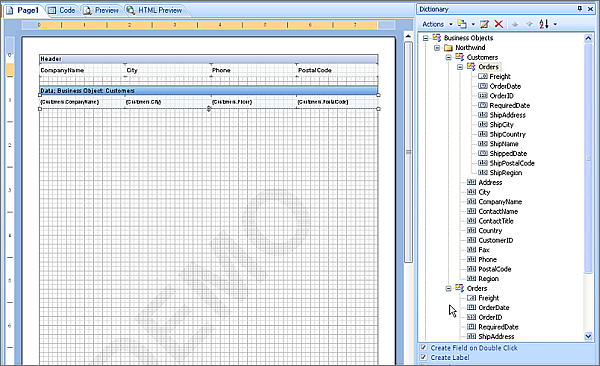Collapse the Northwind folder node
This screenshot has height=366, width=600.
point(437,48)
